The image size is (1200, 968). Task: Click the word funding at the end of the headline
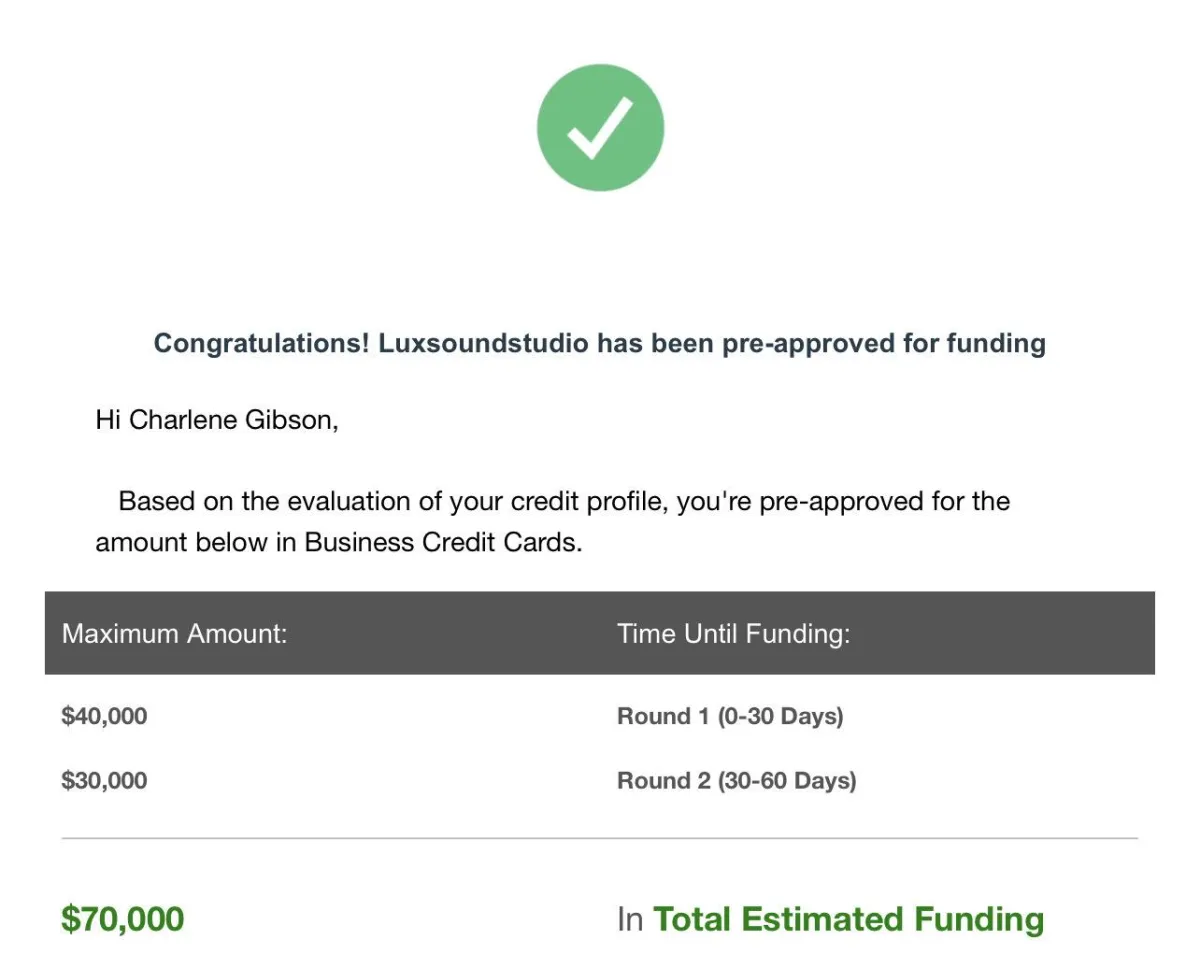(x=996, y=344)
